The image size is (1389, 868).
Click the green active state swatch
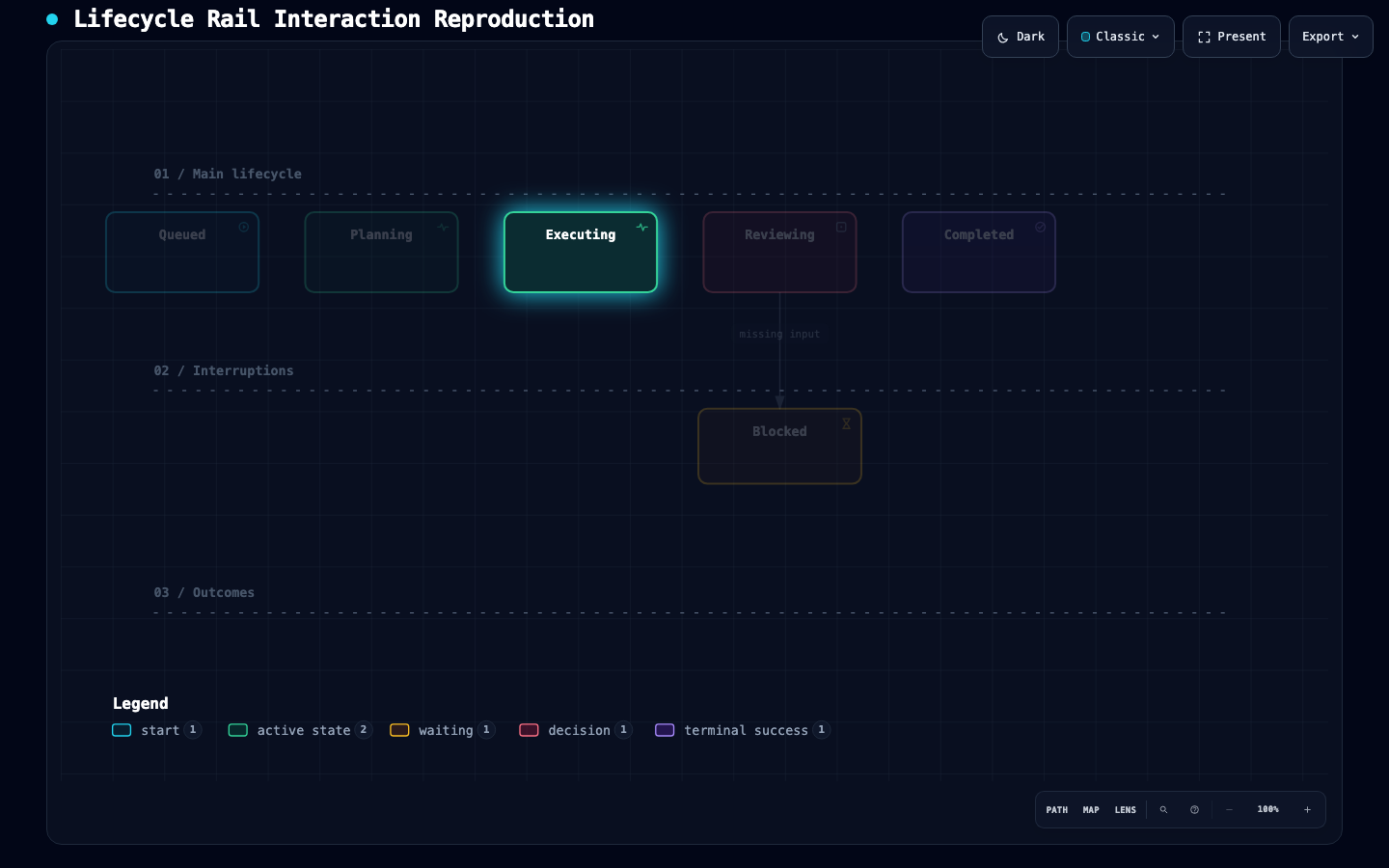click(237, 730)
